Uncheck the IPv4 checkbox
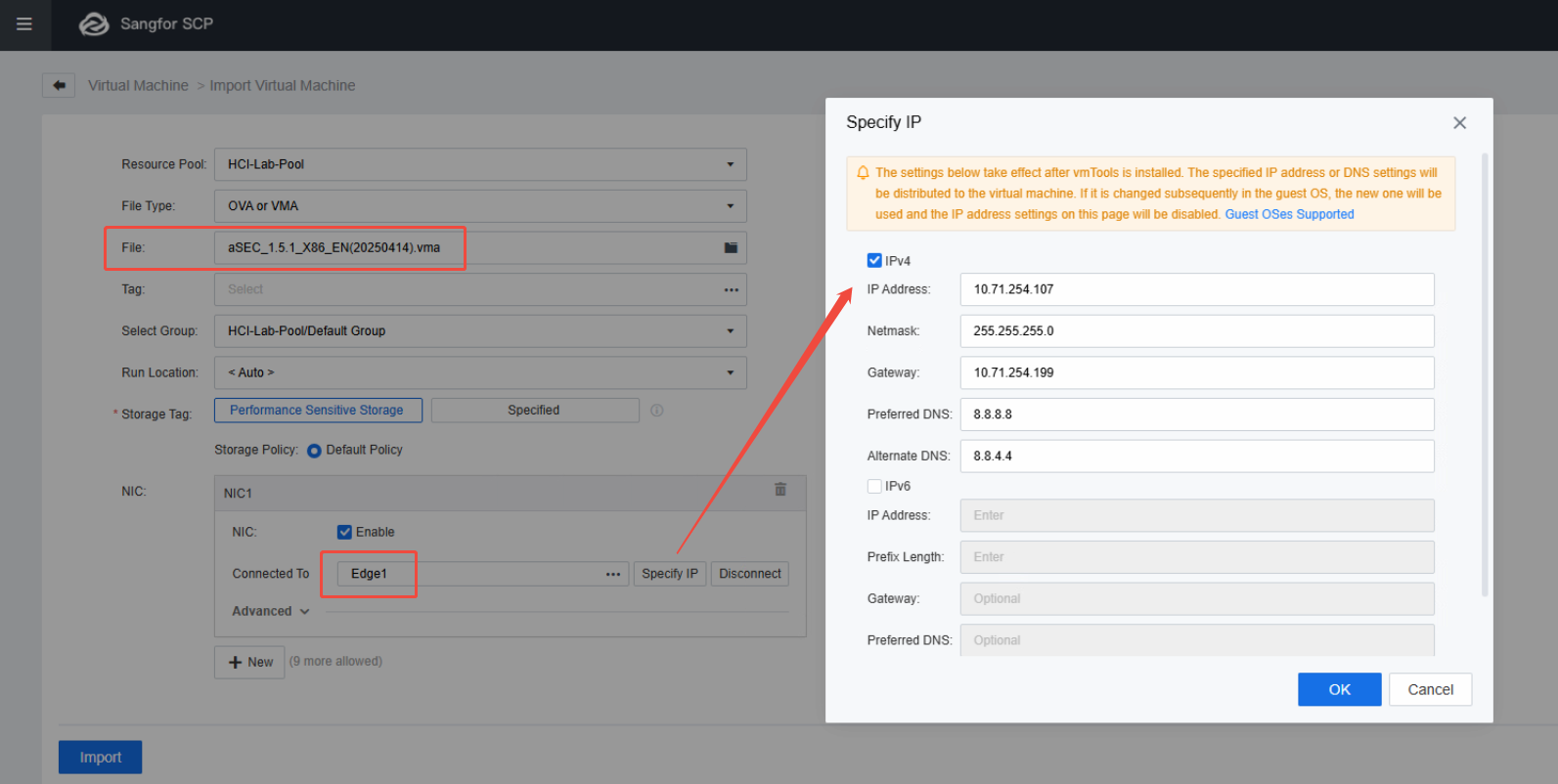The width and height of the screenshot is (1558, 784). (x=874, y=260)
